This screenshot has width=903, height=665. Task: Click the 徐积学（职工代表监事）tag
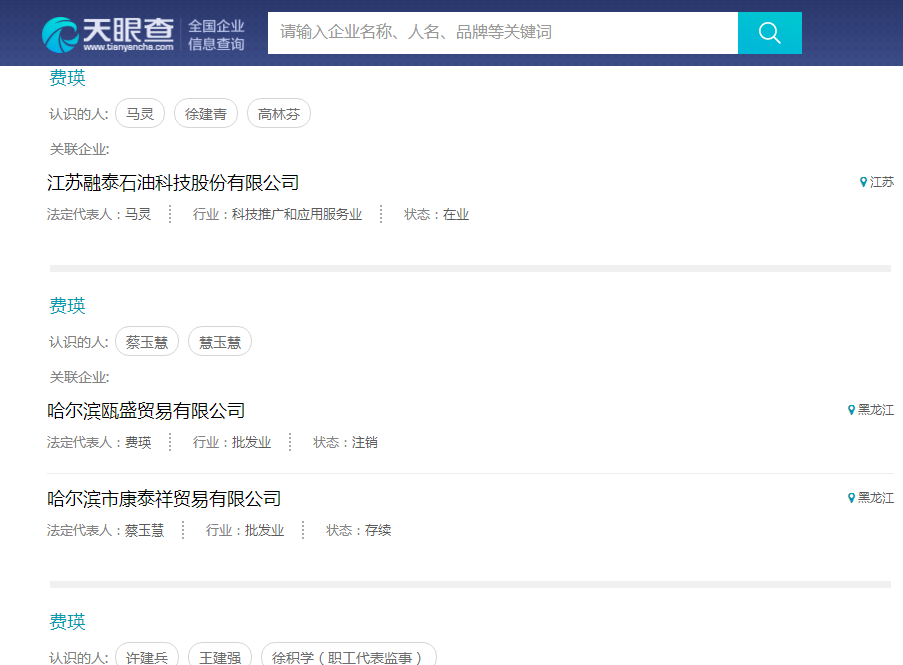349,656
